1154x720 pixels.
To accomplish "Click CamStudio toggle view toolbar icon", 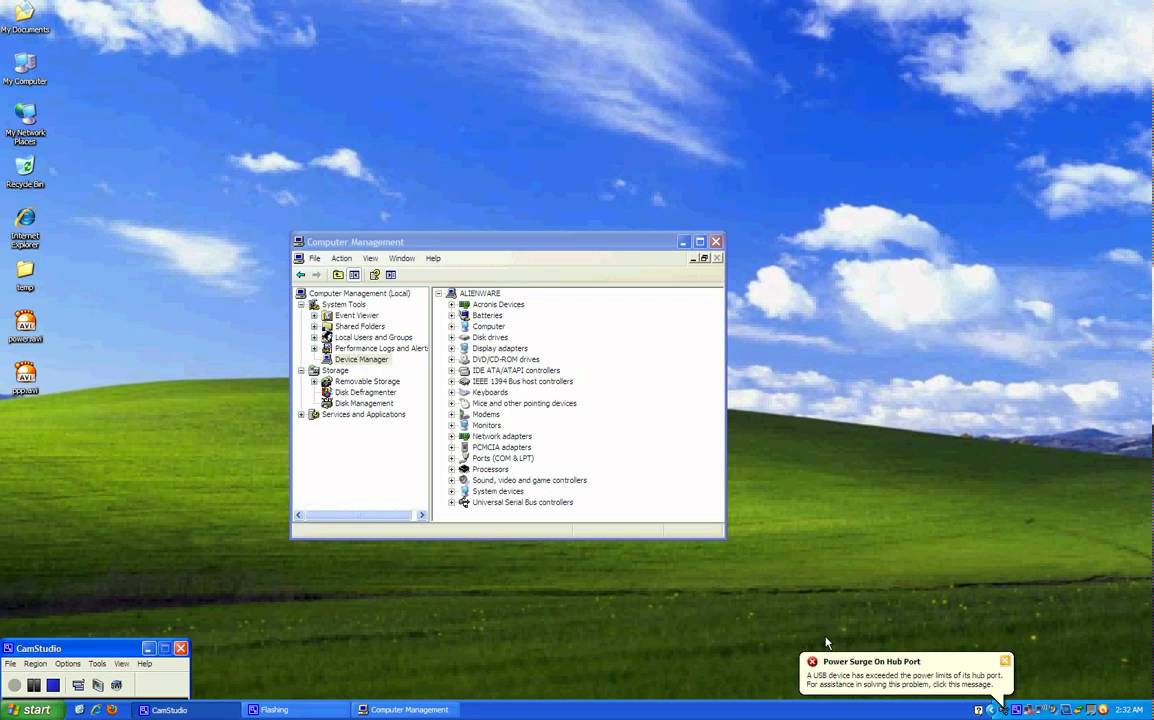I will (78, 685).
